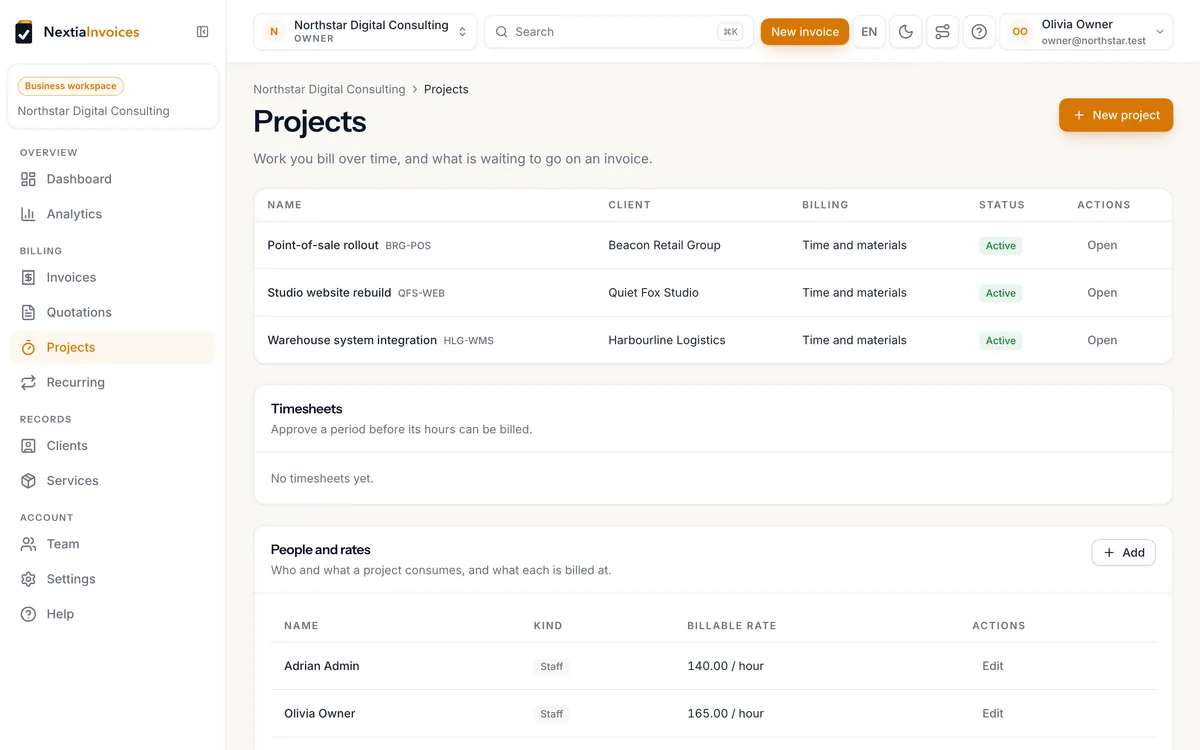
Task: Open the Point-of-sale rollout project
Action: click(x=1102, y=245)
